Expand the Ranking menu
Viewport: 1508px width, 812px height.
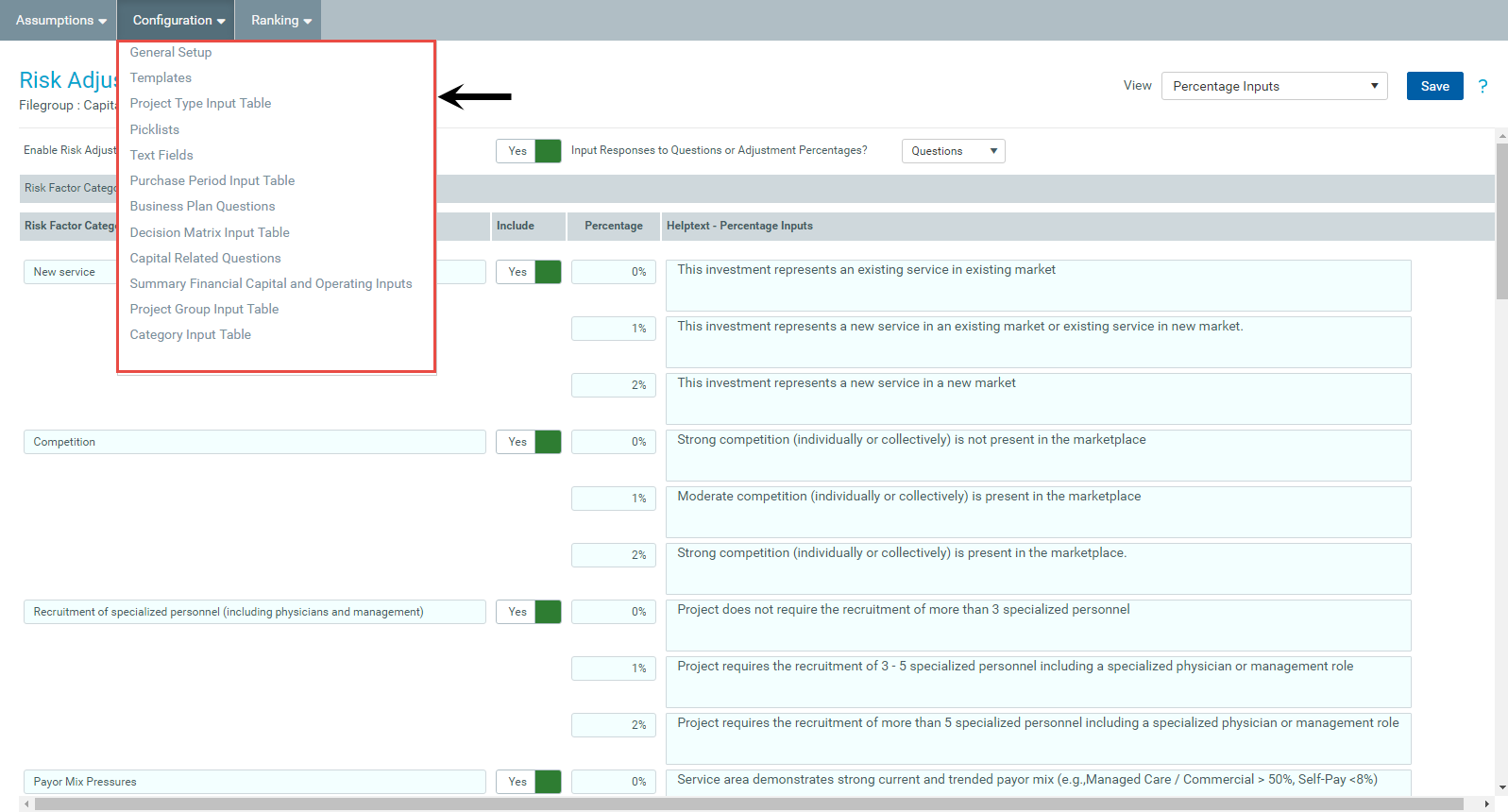point(280,20)
